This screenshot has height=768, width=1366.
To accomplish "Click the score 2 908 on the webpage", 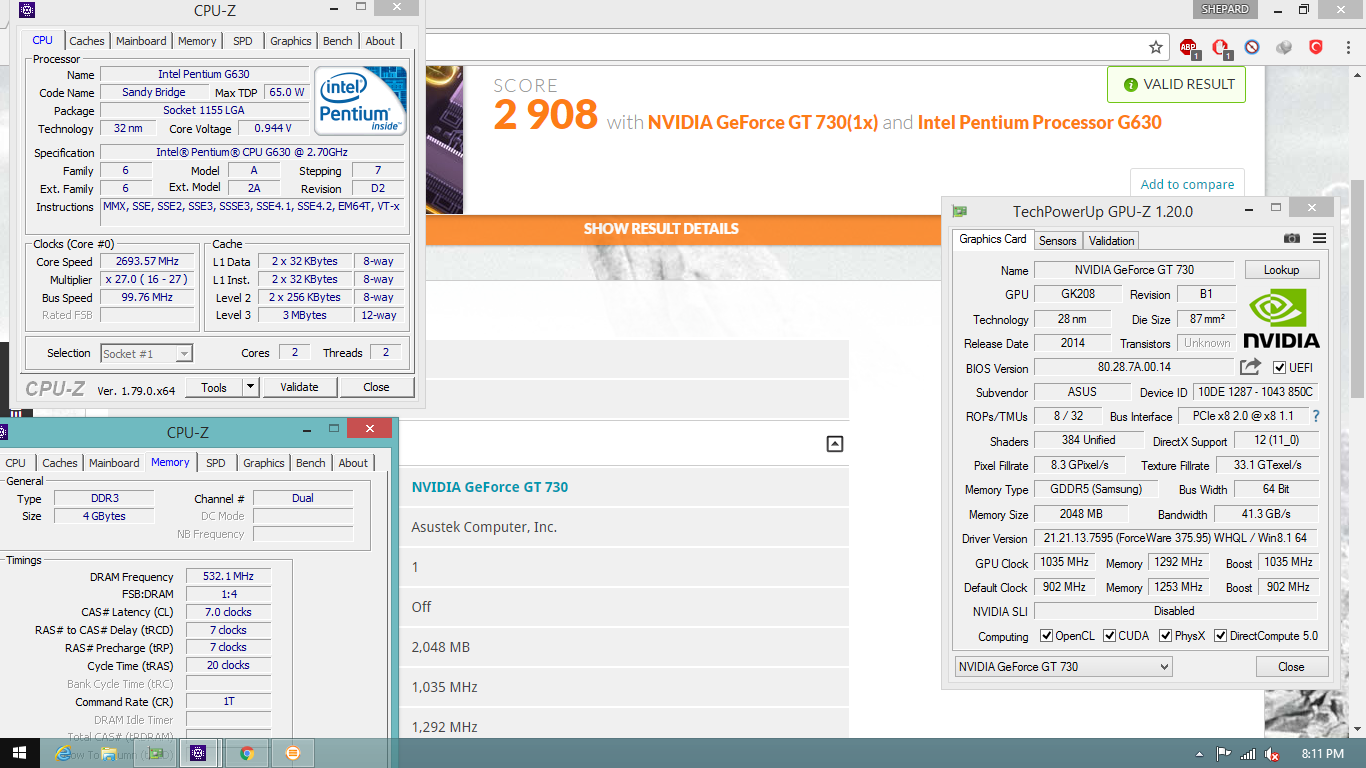I will tap(545, 116).
